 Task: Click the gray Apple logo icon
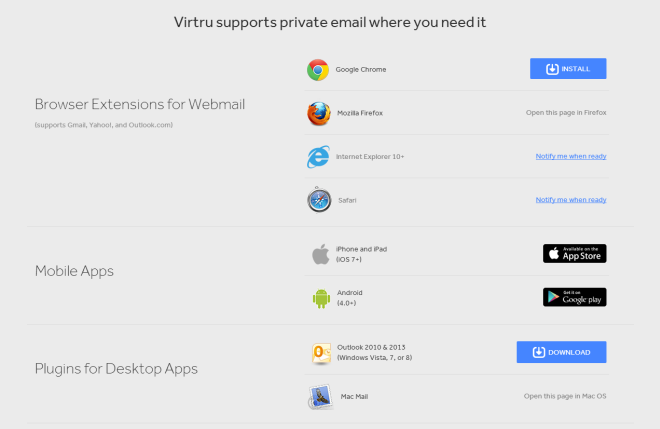coord(321,254)
